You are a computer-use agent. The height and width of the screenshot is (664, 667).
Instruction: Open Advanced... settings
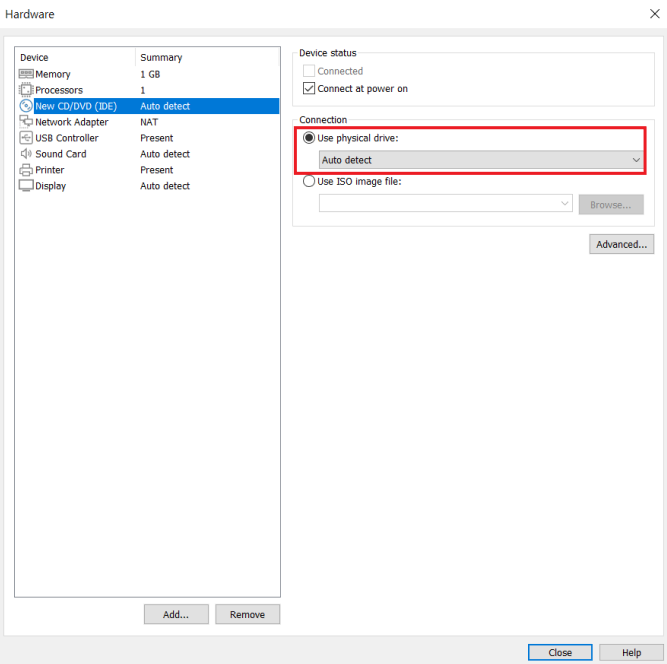tap(621, 244)
